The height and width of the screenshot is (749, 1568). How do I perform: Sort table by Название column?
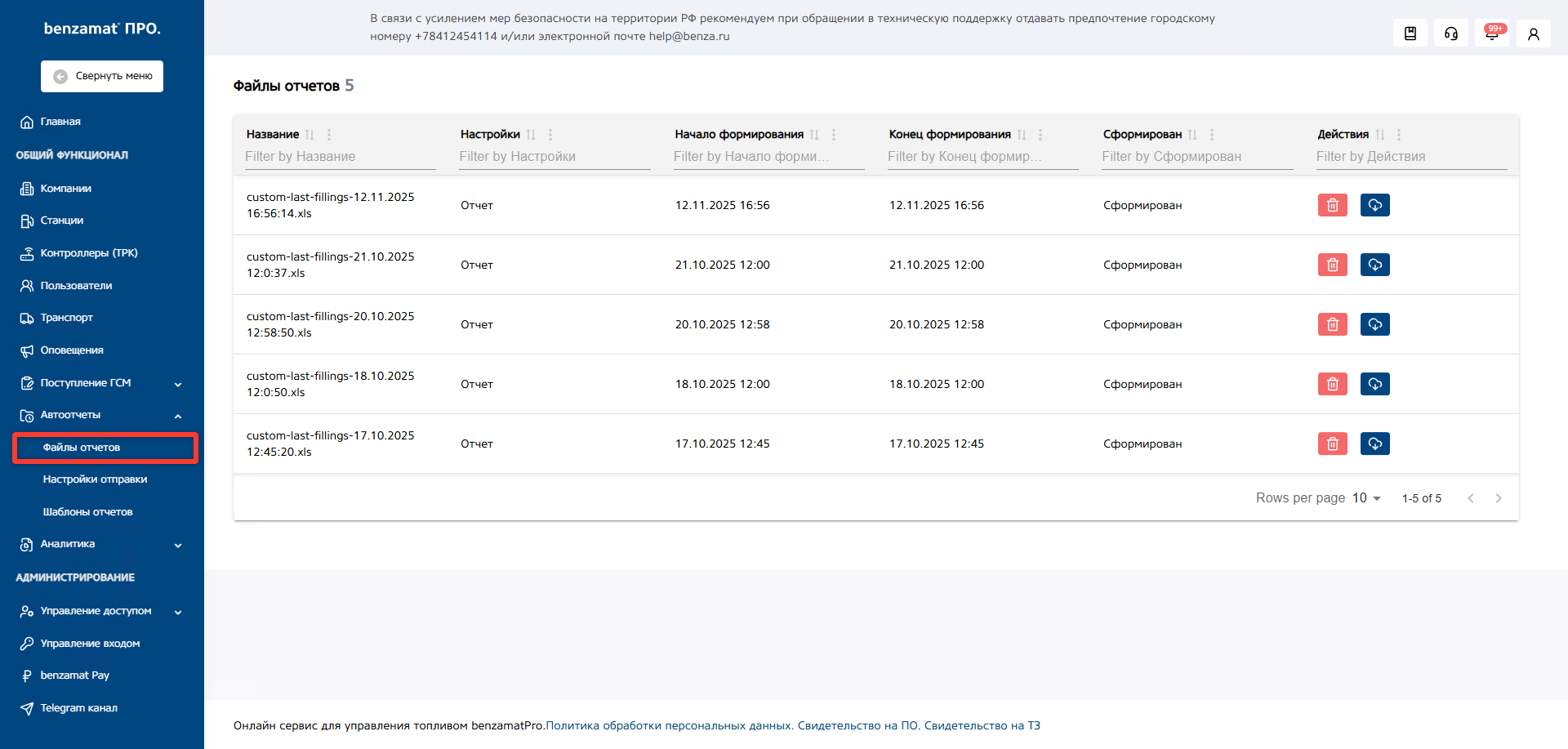[x=310, y=135]
